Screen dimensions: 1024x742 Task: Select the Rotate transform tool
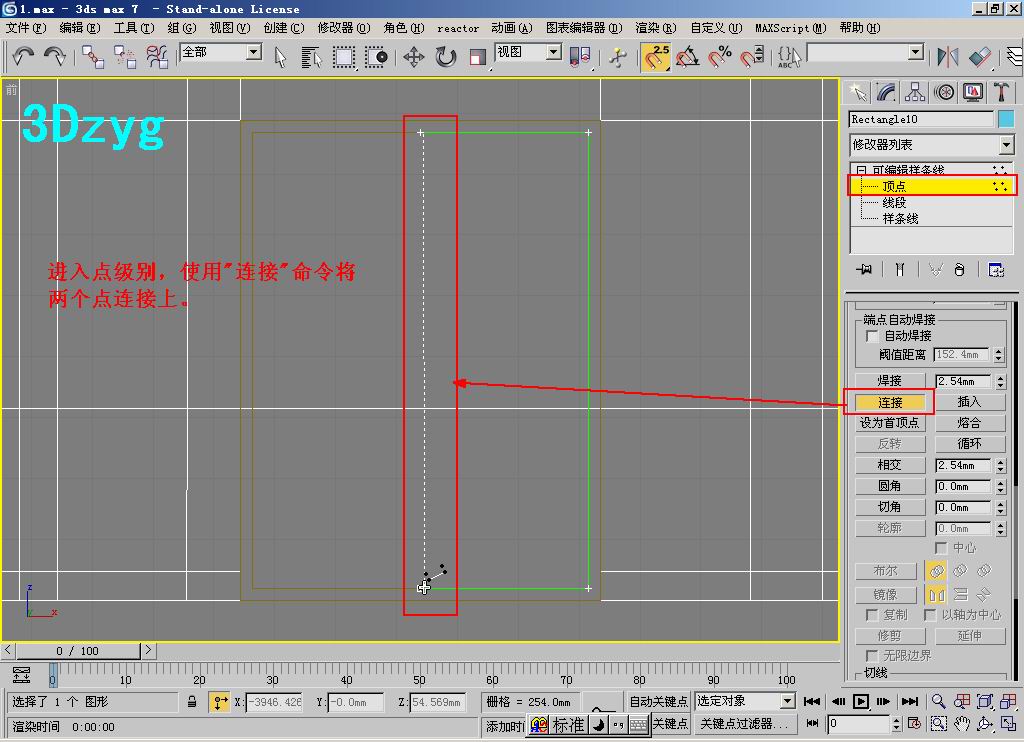click(x=446, y=57)
